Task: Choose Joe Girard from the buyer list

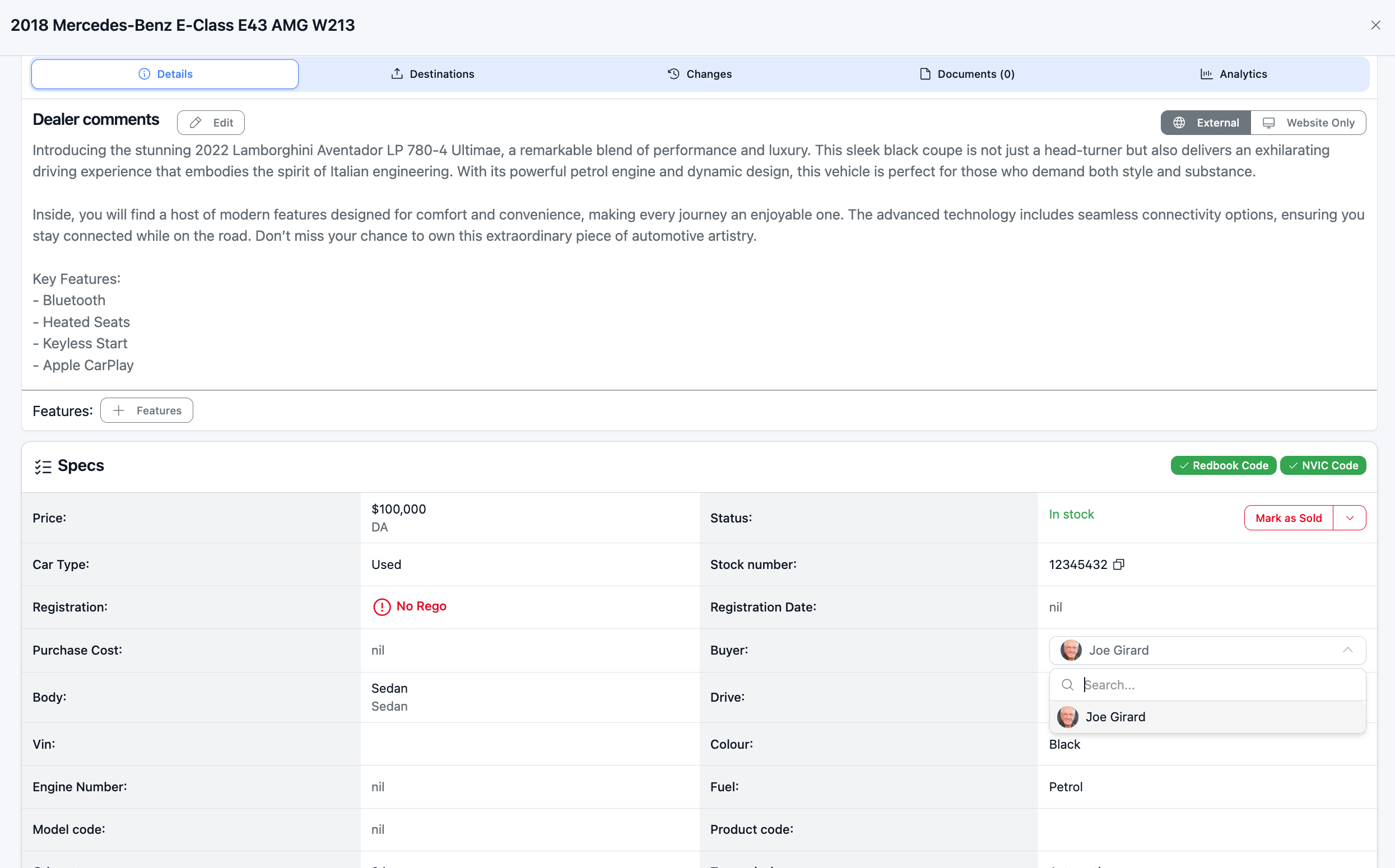Action: [1207, 717]
